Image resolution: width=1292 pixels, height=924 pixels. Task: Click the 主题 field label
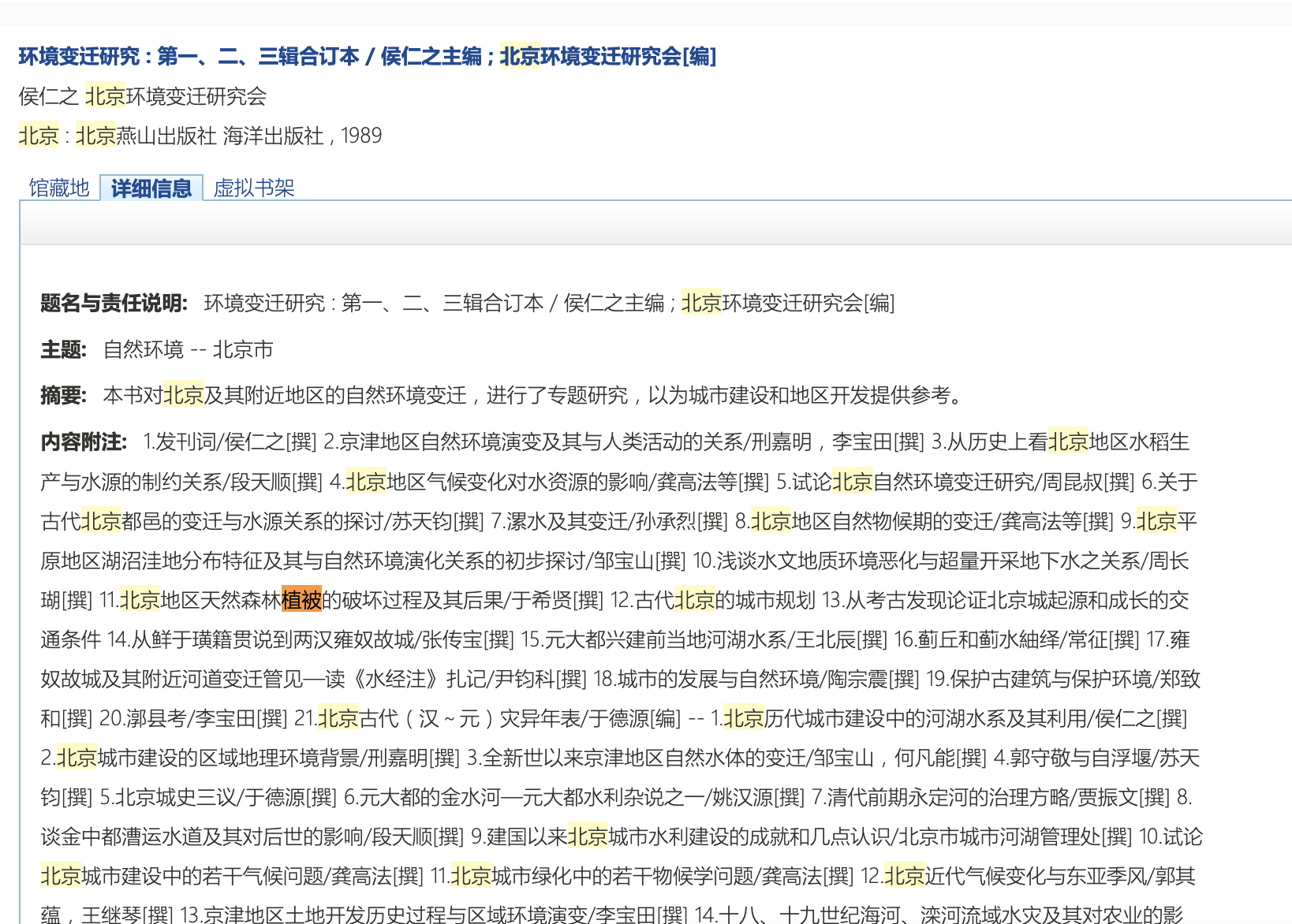click(64, 349)
